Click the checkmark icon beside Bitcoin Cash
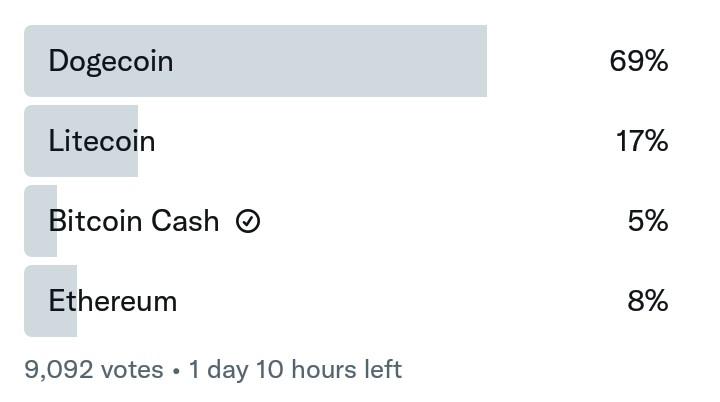 coord(248,221)
